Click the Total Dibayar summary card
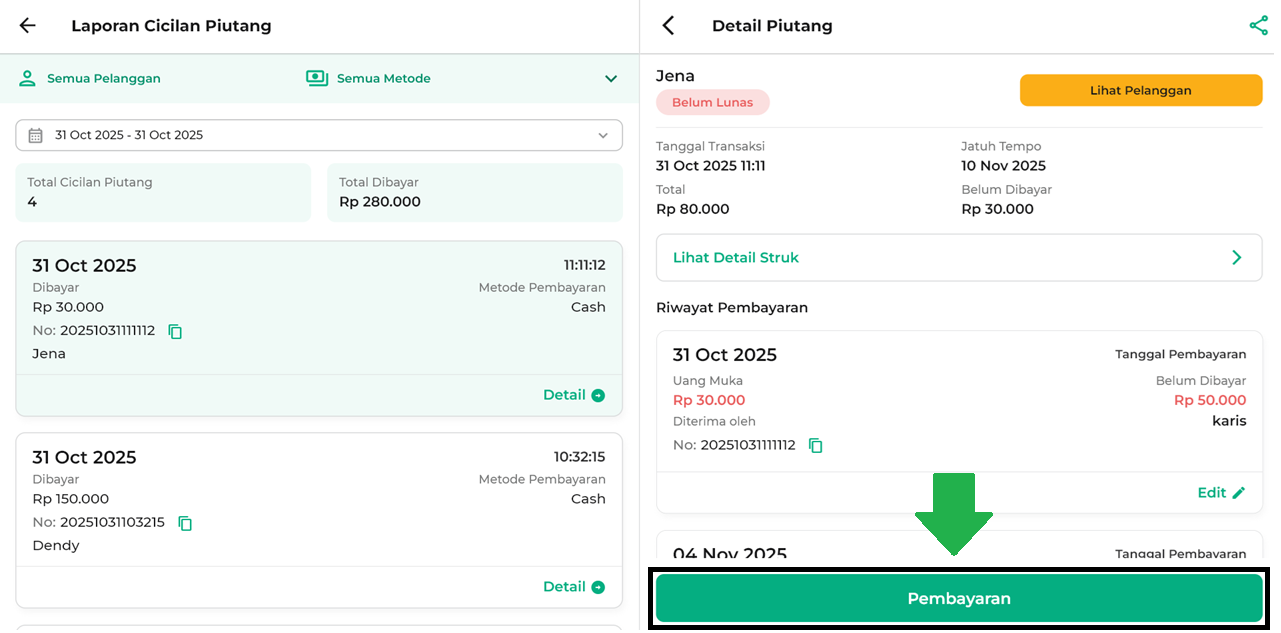 point(474,192)
